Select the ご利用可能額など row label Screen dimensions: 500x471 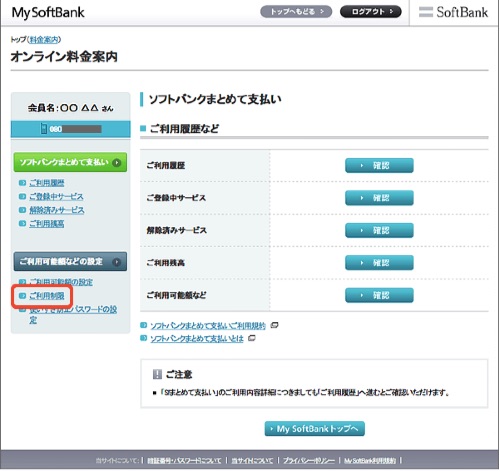pyautogui.click(x=176, y=295)
